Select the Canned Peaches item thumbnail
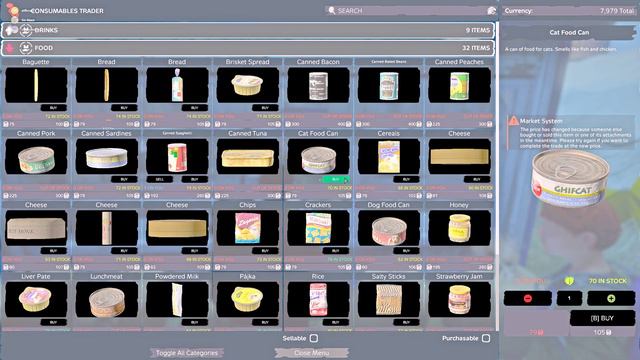The height and width of the screenshot is (360, 640). pos(459,85)
